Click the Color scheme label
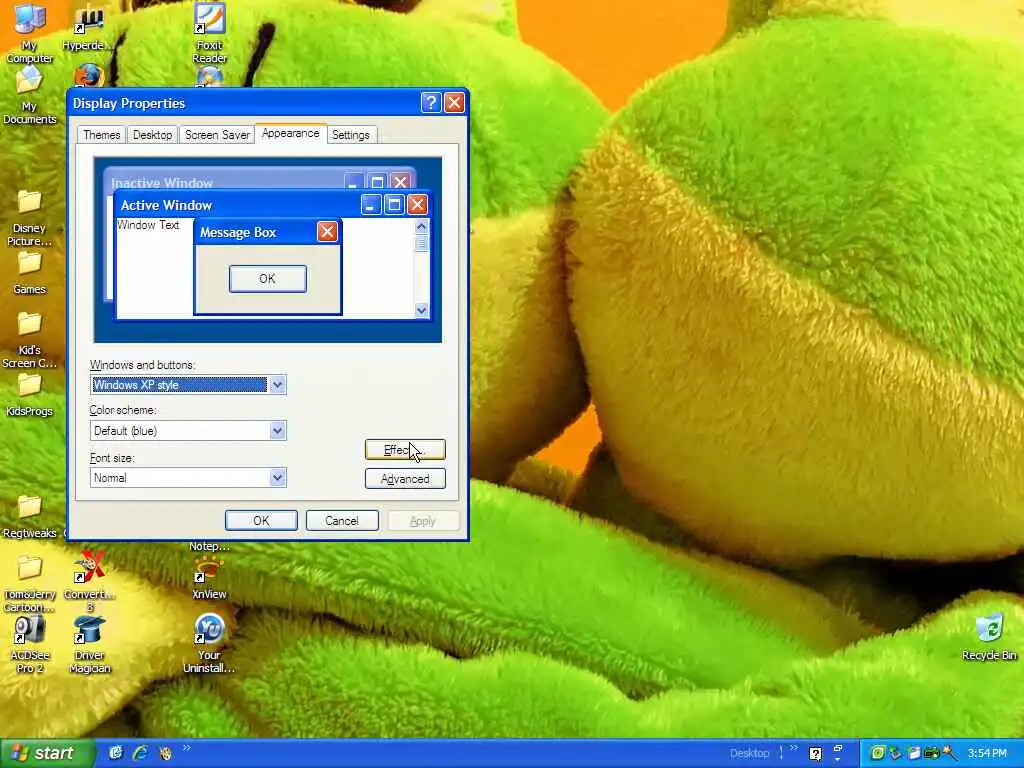 click(x=123, y=410)
